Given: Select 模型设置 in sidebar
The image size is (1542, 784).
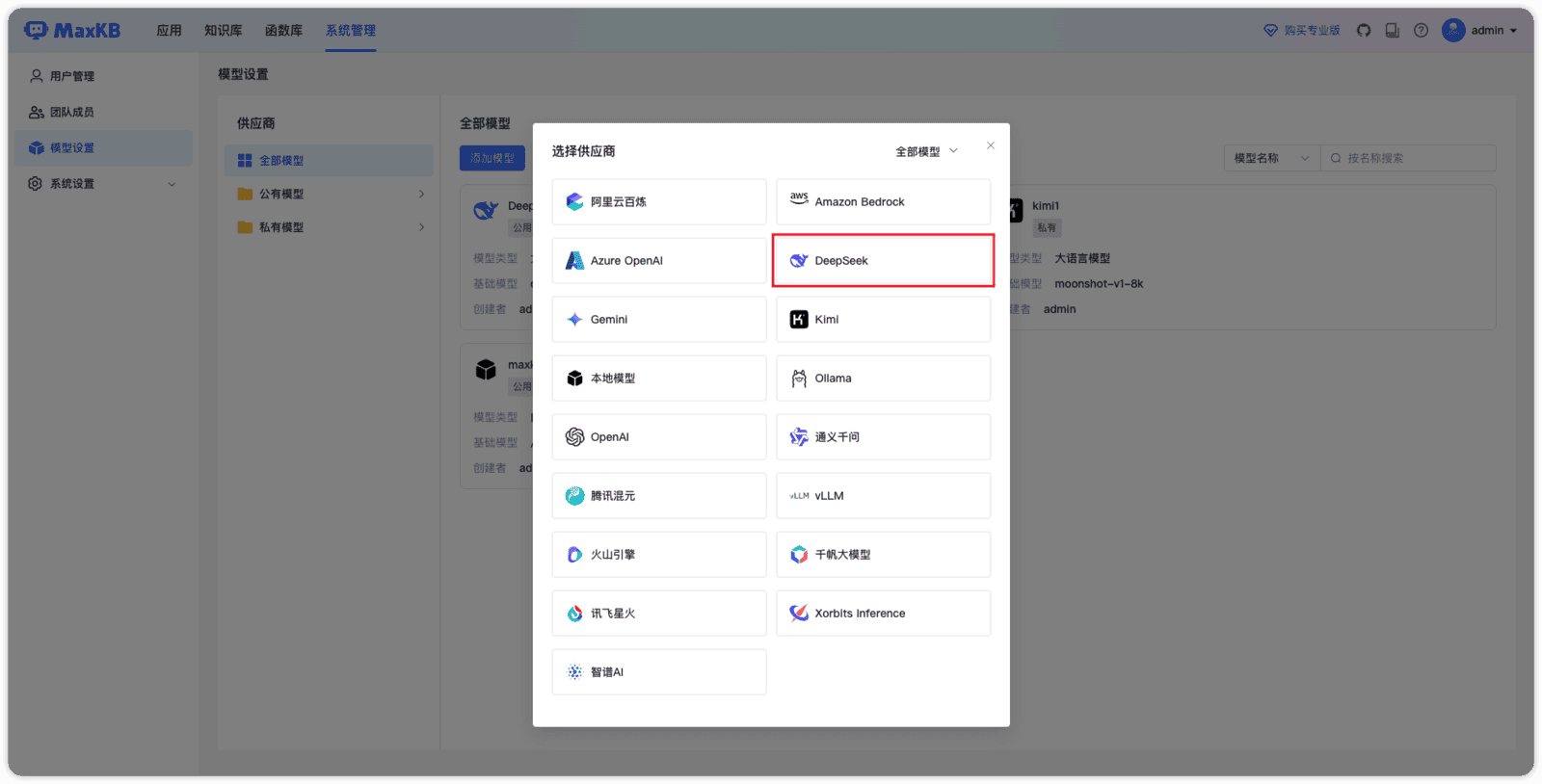Looking at the screenshot, I should pyautogui.click(x=101, y=148).
